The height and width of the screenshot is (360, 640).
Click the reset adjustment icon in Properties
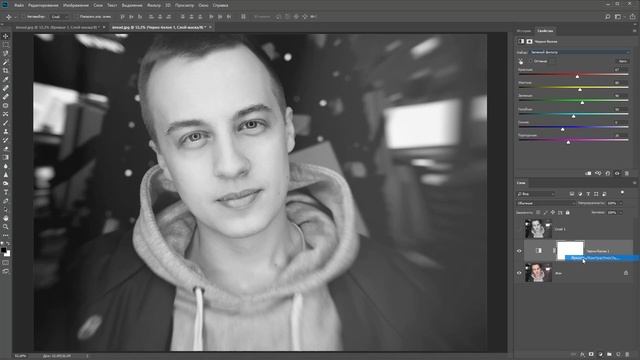[x=608, y=173]
